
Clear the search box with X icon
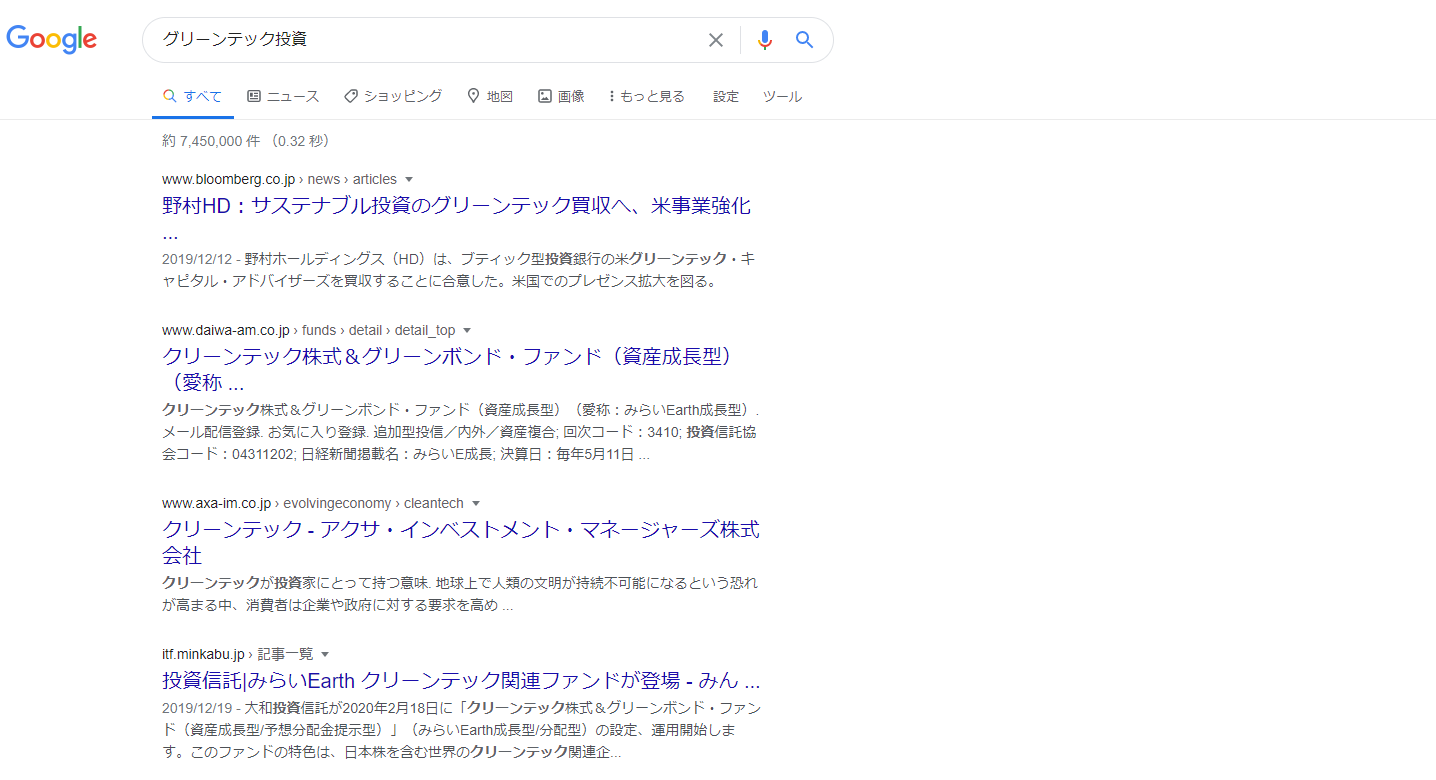716,40
